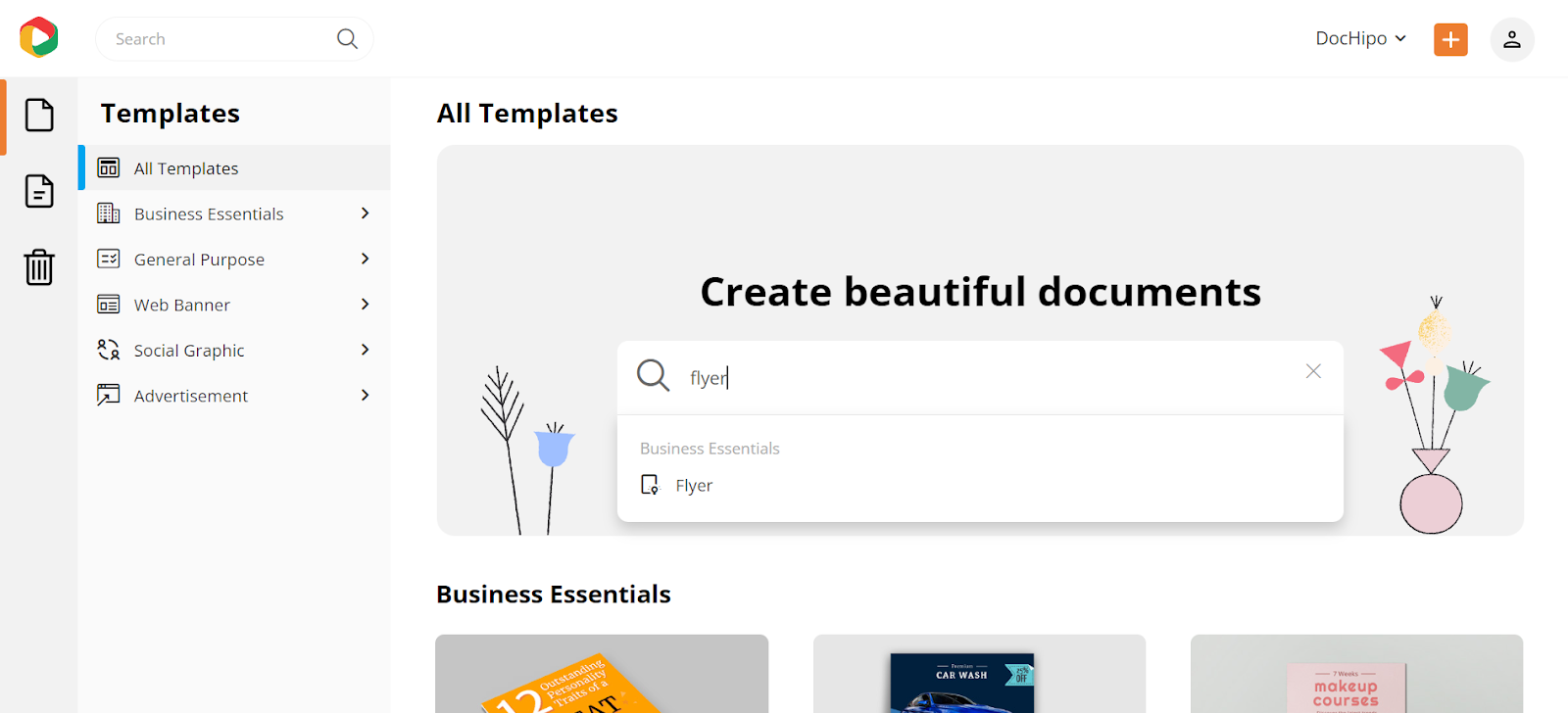The height and width of the screenshot is (713, 1568).
Task: Select Advertisement category
Action: coord(234,396)
